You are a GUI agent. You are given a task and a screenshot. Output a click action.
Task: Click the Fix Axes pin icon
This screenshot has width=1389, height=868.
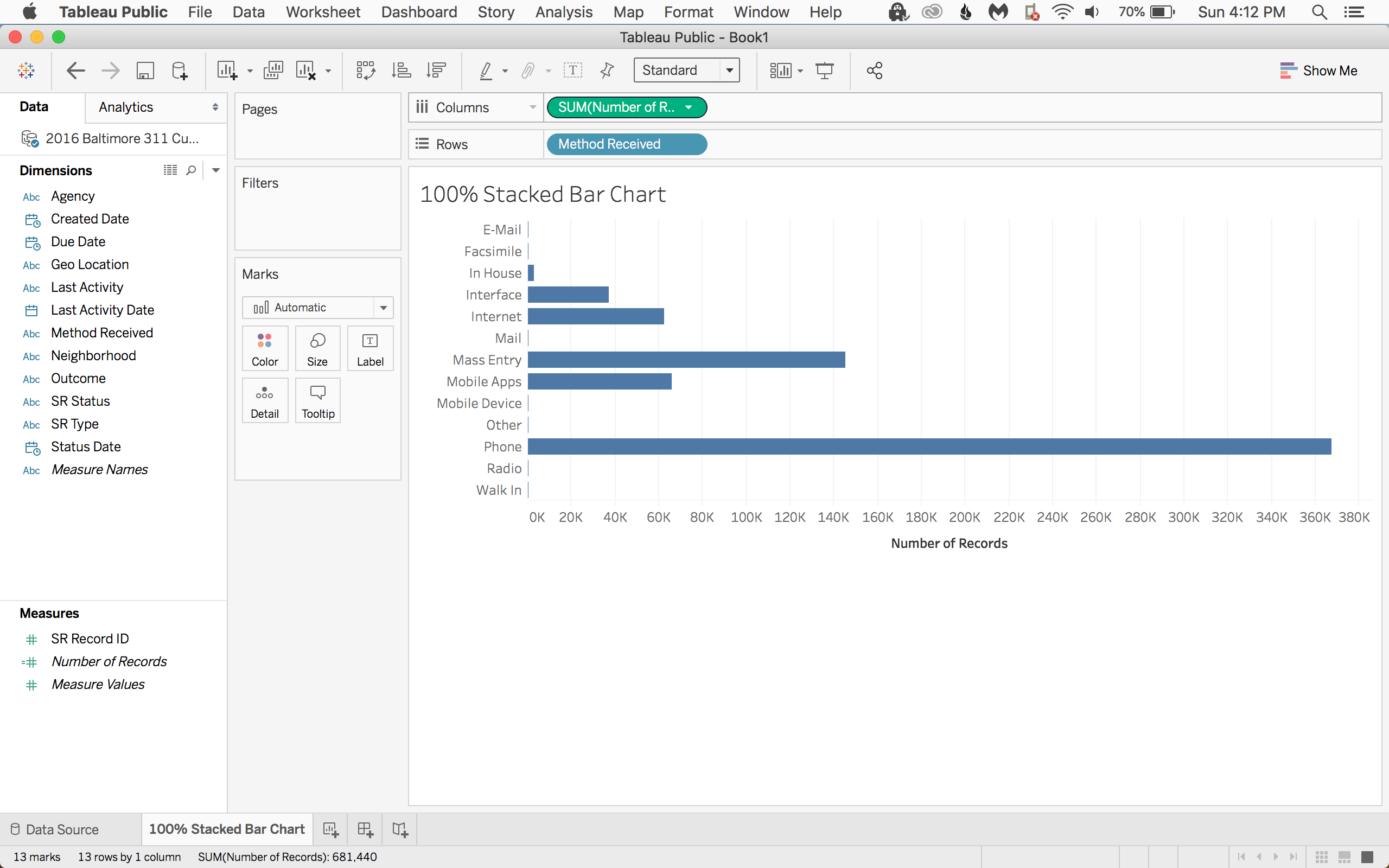607,71
